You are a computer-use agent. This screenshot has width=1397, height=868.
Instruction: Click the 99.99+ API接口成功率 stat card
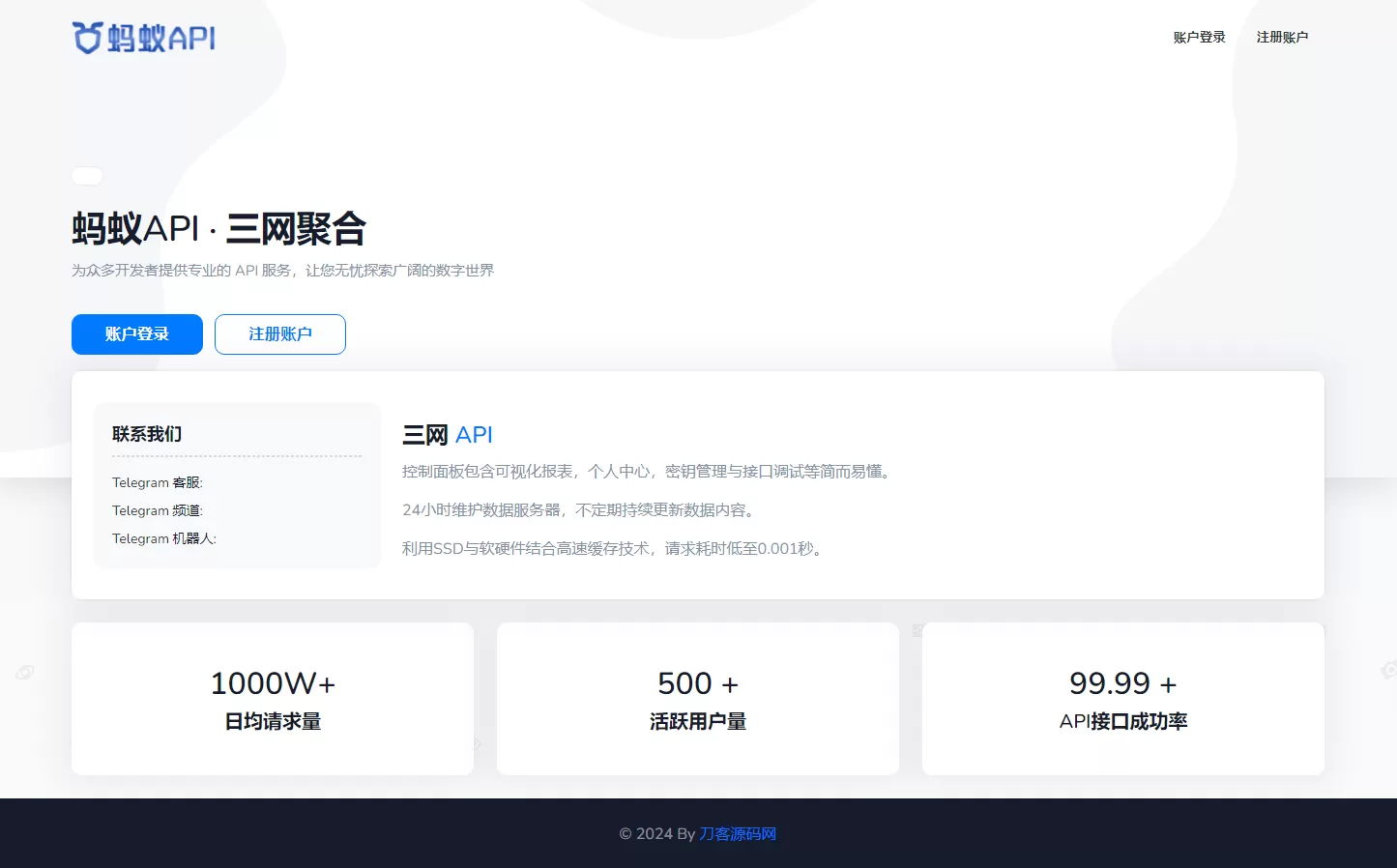point(1122,699)
